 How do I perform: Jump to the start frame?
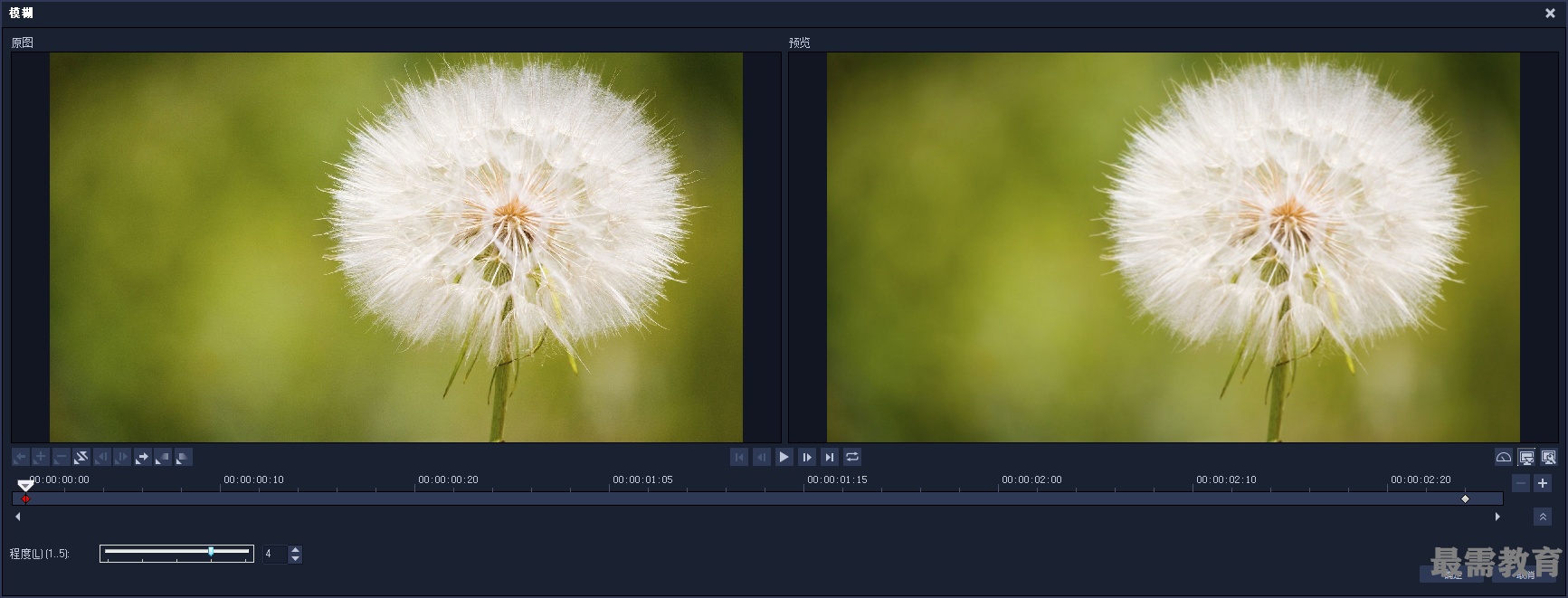coord(739,458)
